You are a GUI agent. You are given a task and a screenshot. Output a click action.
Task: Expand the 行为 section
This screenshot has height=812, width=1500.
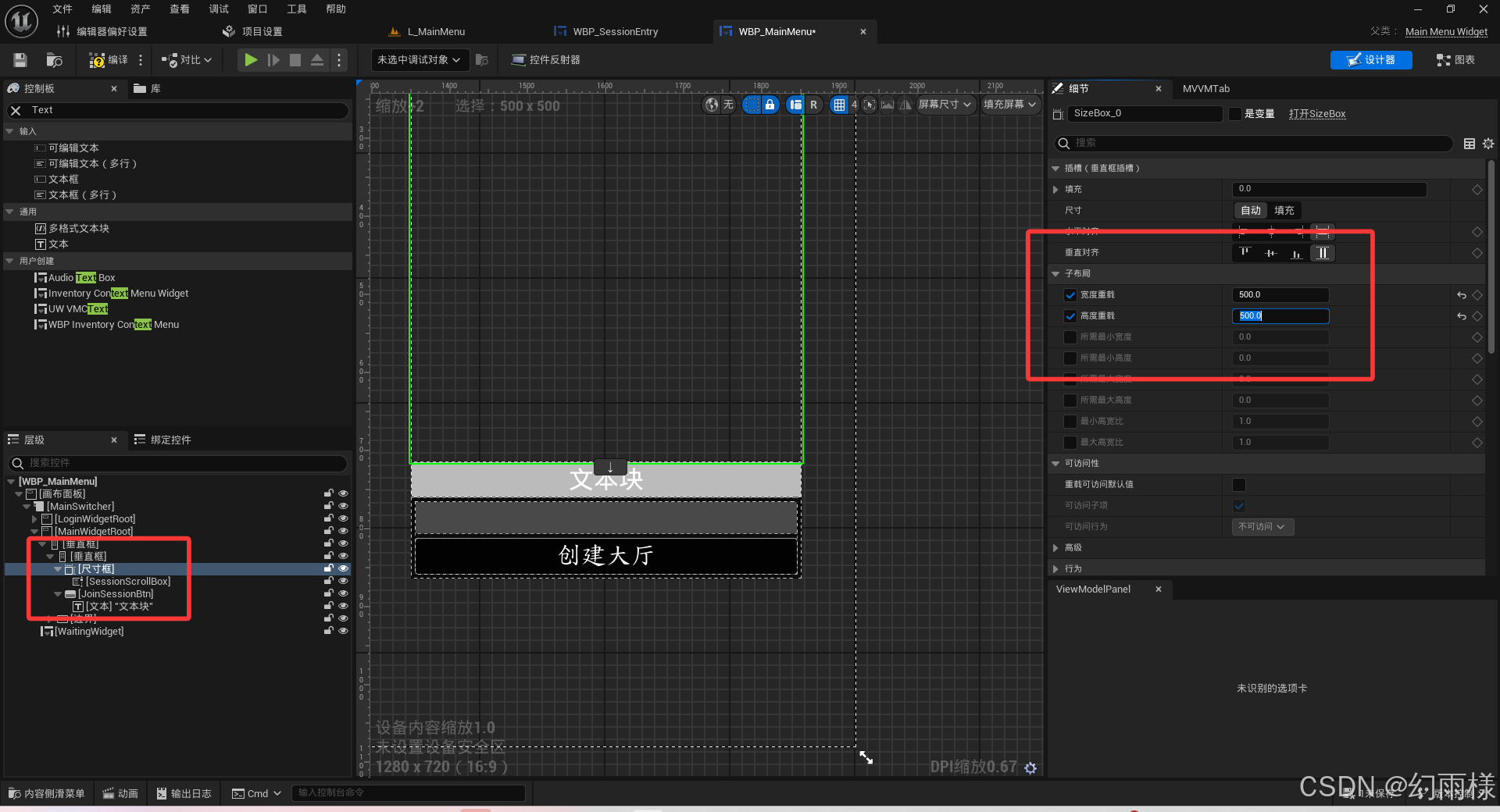(x=1055, y=569)
